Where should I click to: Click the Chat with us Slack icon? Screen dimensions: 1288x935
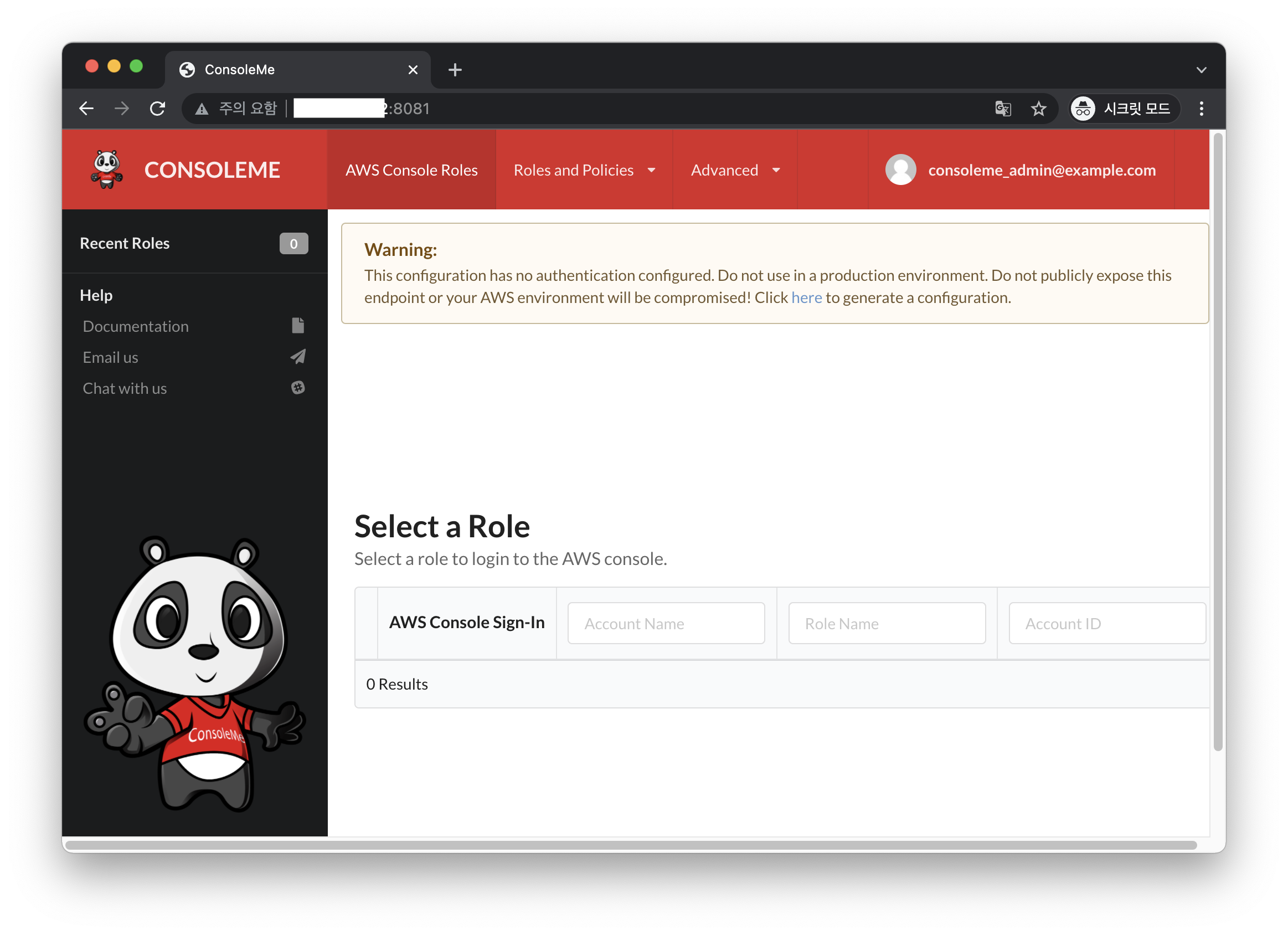pos(297,387)
